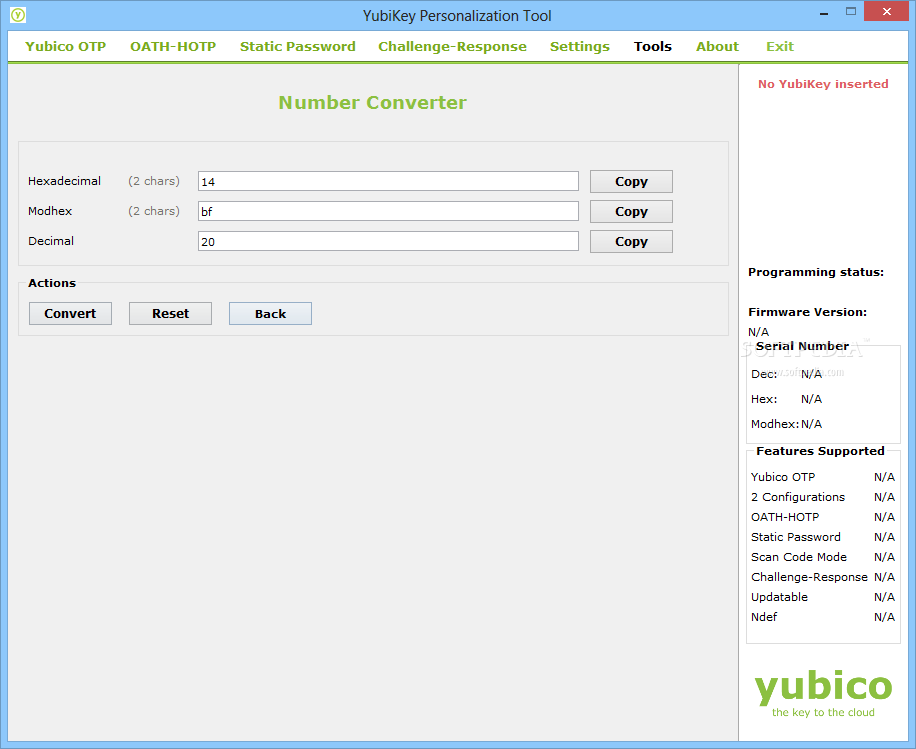Copy the Hexadecimal value
Screen dimensions: 916x749
(631, 182)
